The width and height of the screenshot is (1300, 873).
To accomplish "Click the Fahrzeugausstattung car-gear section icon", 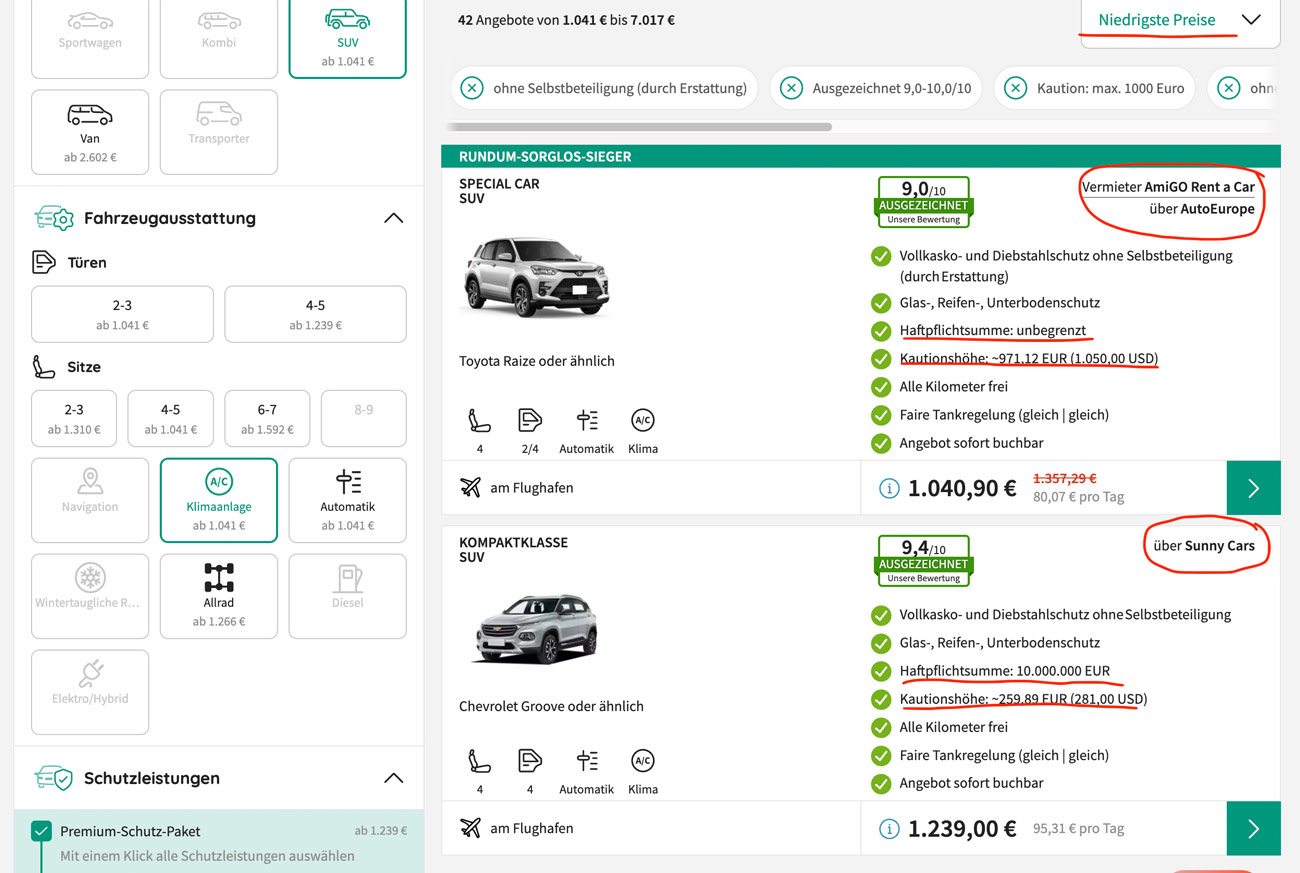I will pyautogui.click(x=54, y=218).
